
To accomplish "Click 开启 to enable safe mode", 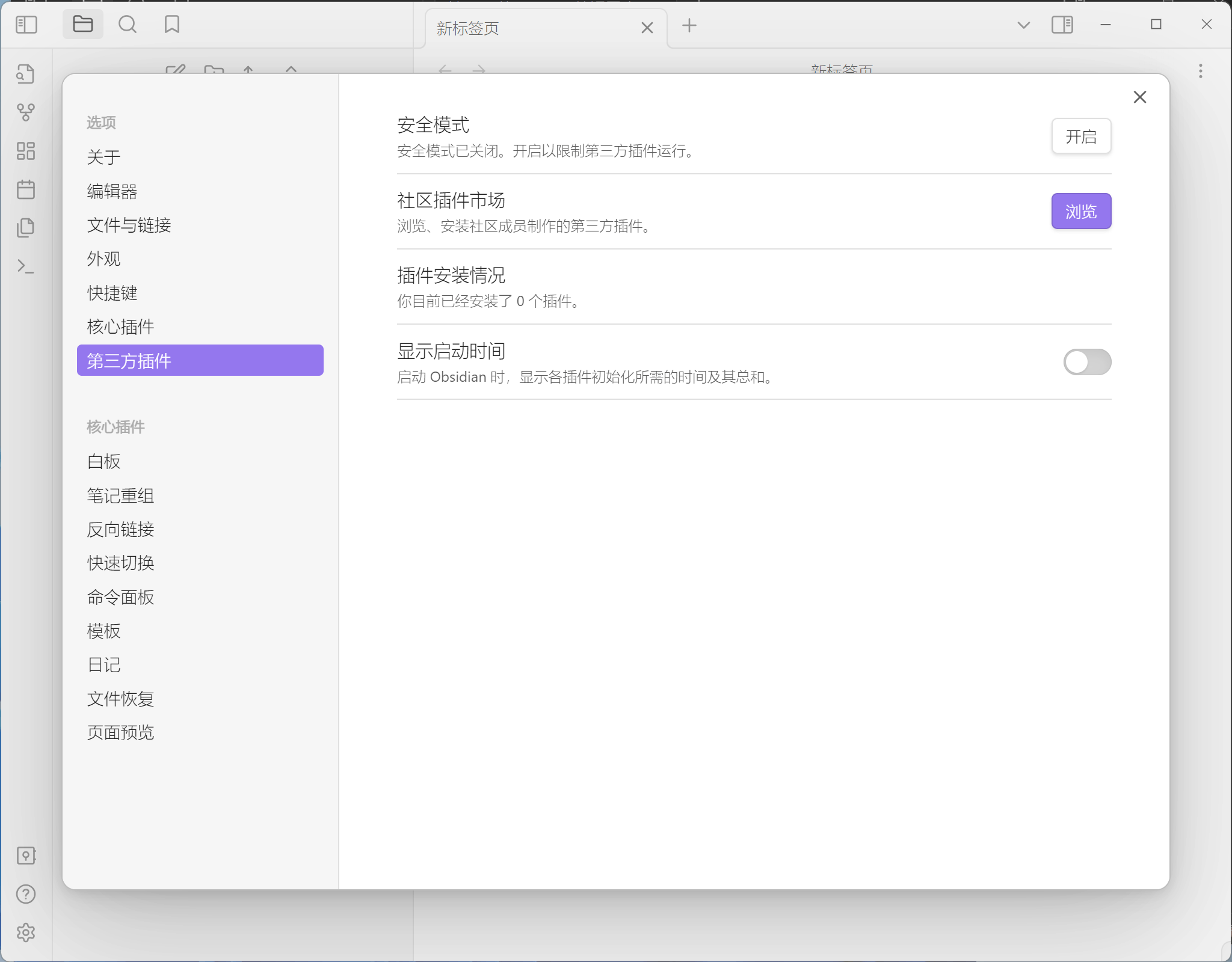I will [1080, 136].
